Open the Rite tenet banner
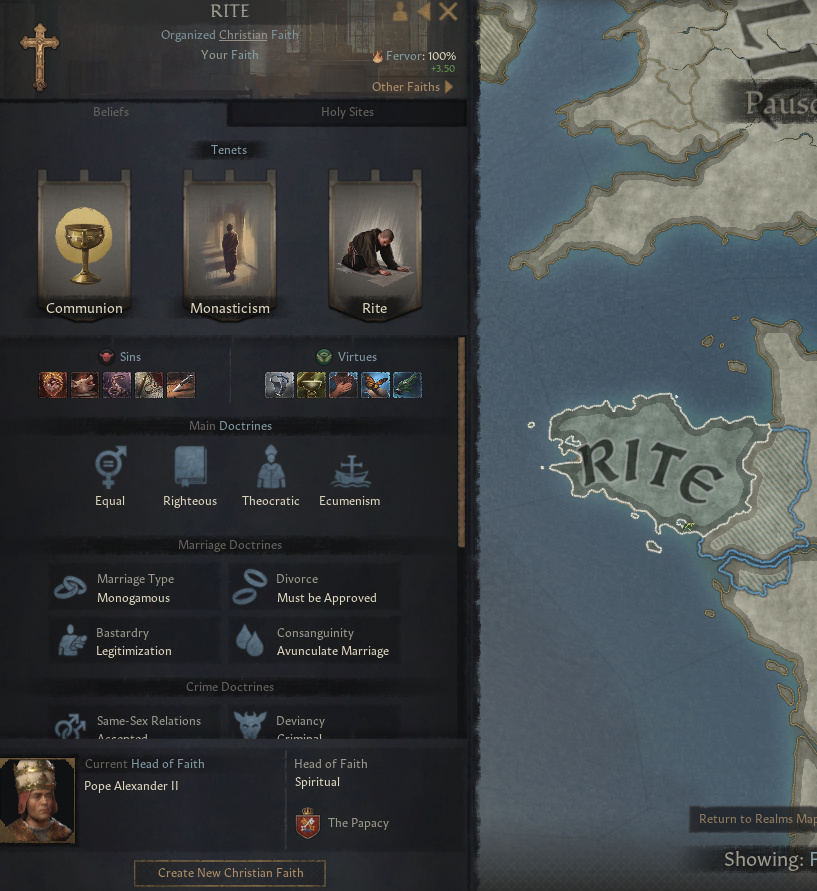This screenshot has width=817, height=891. coord(375,245)
